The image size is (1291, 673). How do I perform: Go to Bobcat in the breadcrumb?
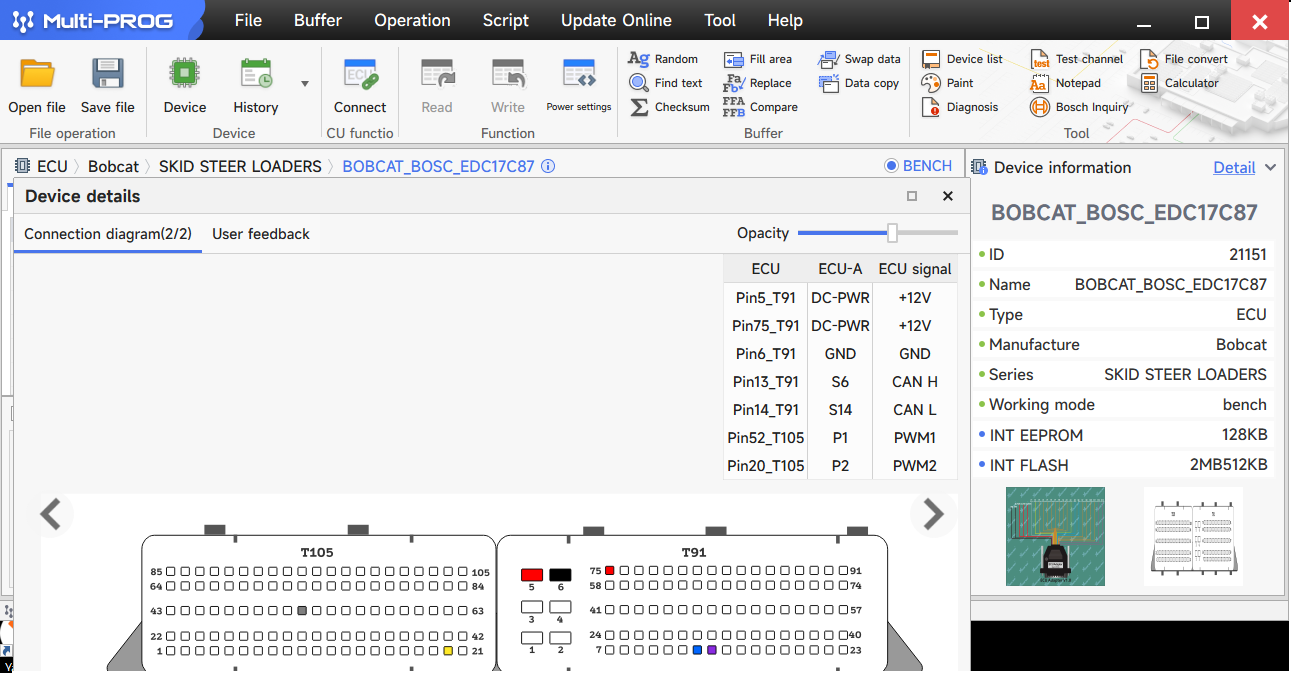pos(114,167)
